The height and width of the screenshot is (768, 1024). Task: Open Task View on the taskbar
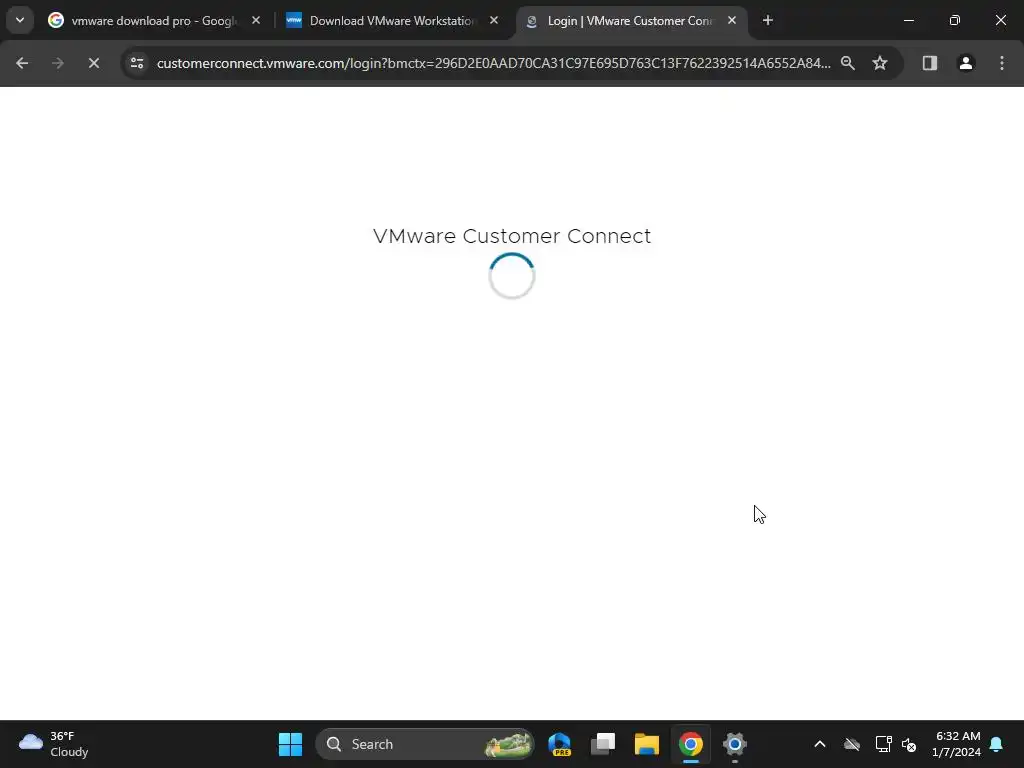click(603, 744)
